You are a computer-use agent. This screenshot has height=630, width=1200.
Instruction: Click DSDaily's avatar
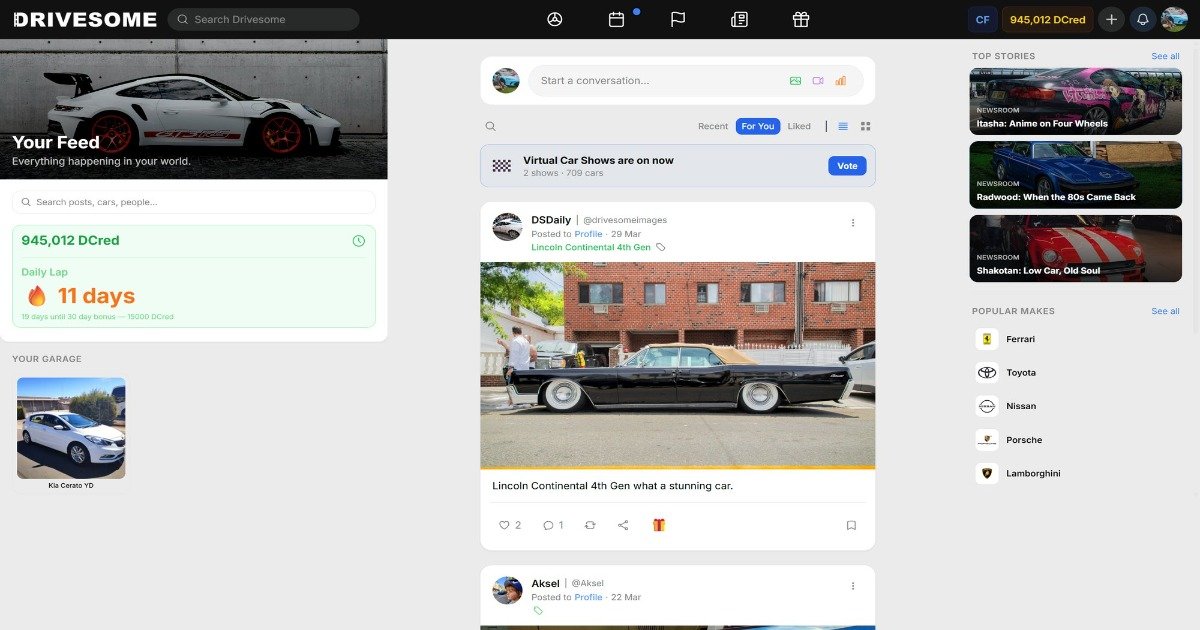[x=507, y=227]
